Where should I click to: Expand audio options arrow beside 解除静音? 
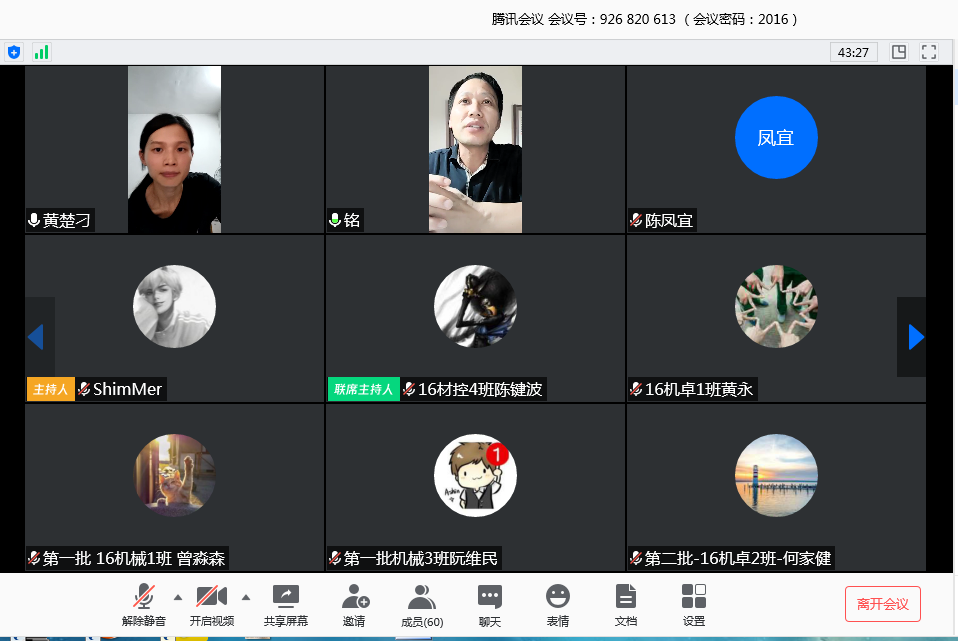point(178,597)
